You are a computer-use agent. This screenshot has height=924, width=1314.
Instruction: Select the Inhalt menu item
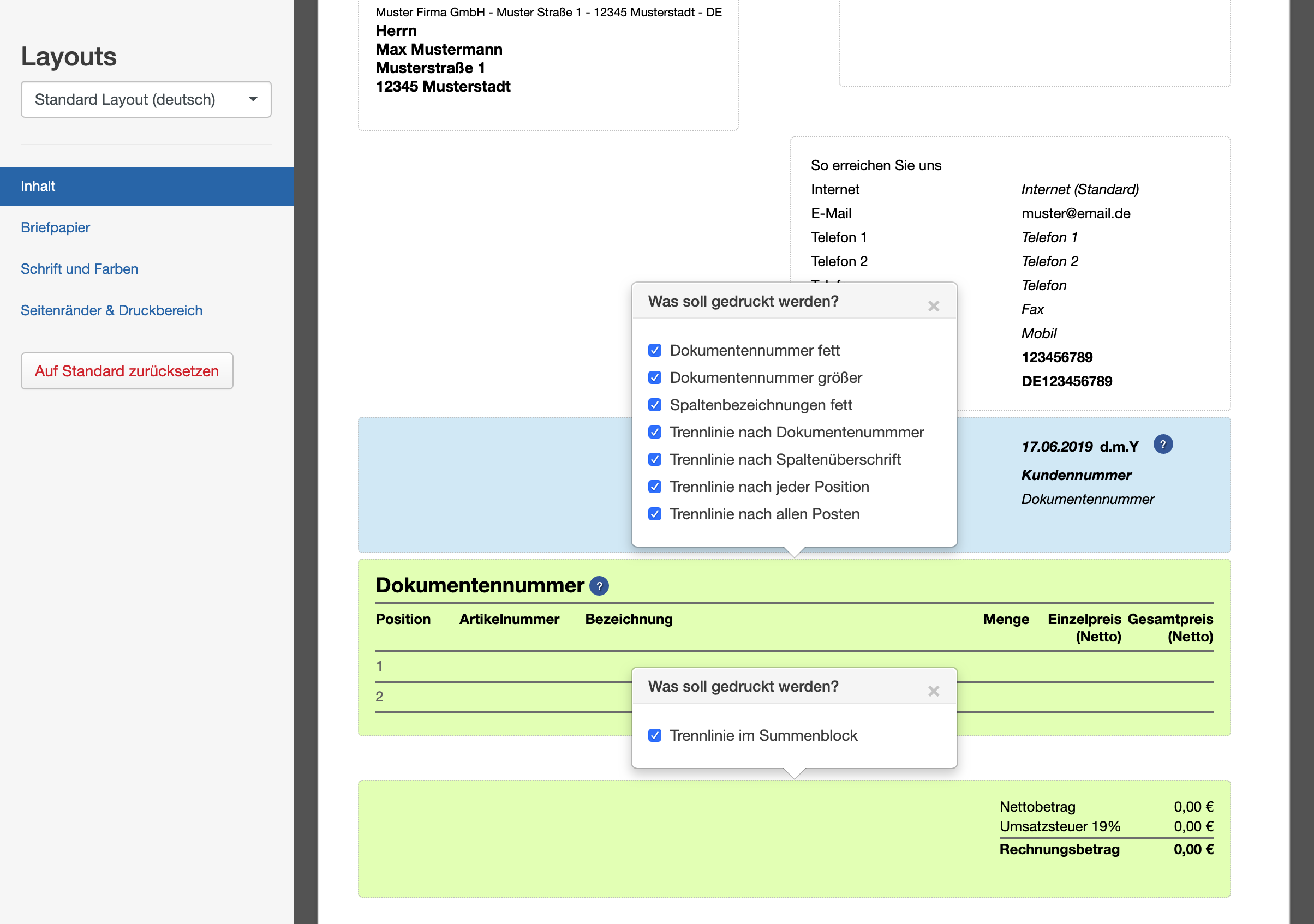pyautogui.click(x=146, y=187)
